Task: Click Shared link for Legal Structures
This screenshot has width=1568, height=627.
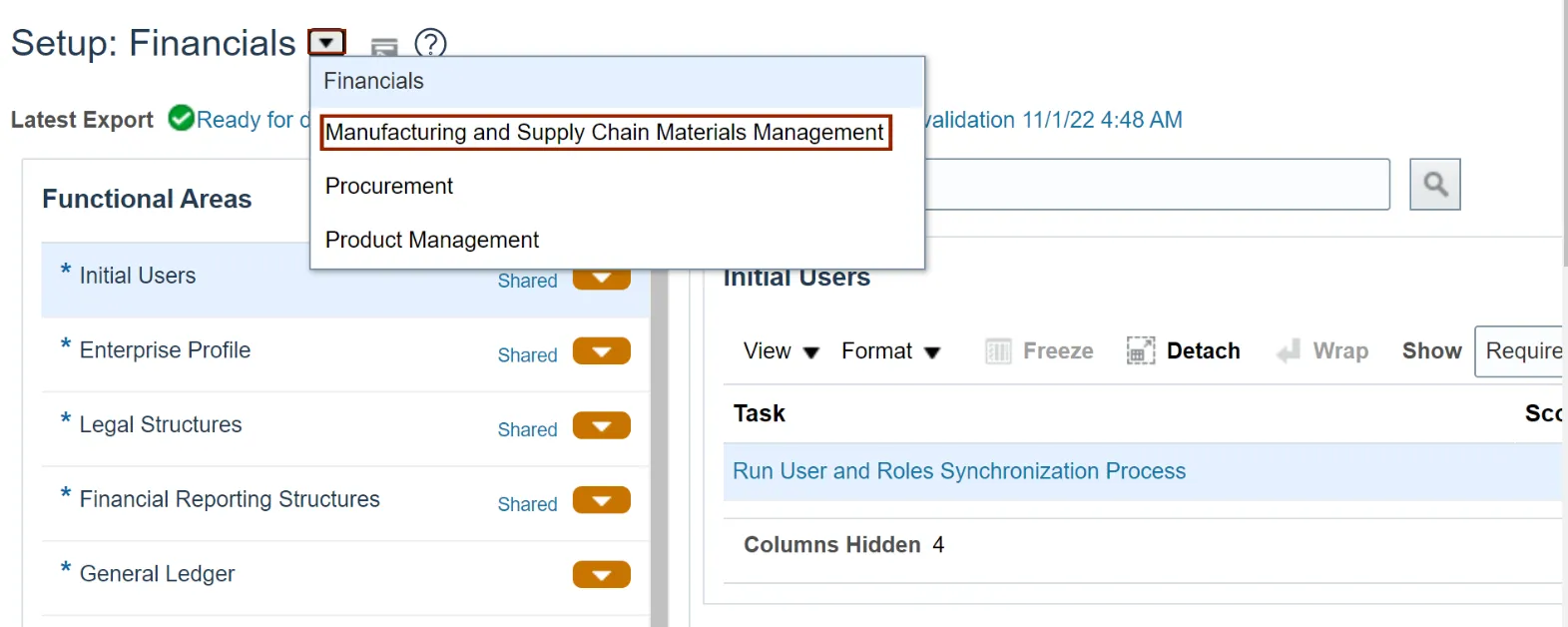Action: coord(527,429)
